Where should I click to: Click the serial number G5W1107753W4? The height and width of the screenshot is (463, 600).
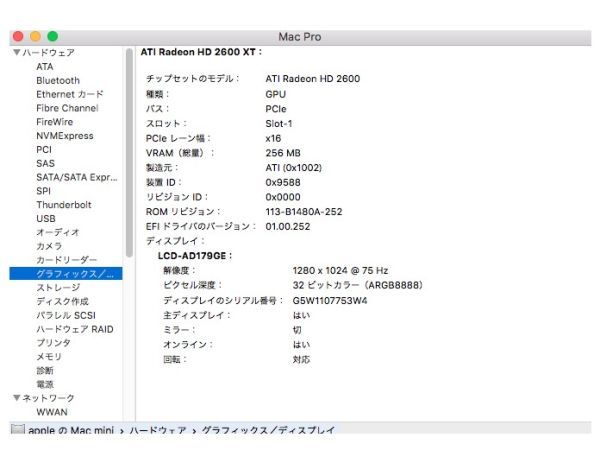(x=330, y=301)
